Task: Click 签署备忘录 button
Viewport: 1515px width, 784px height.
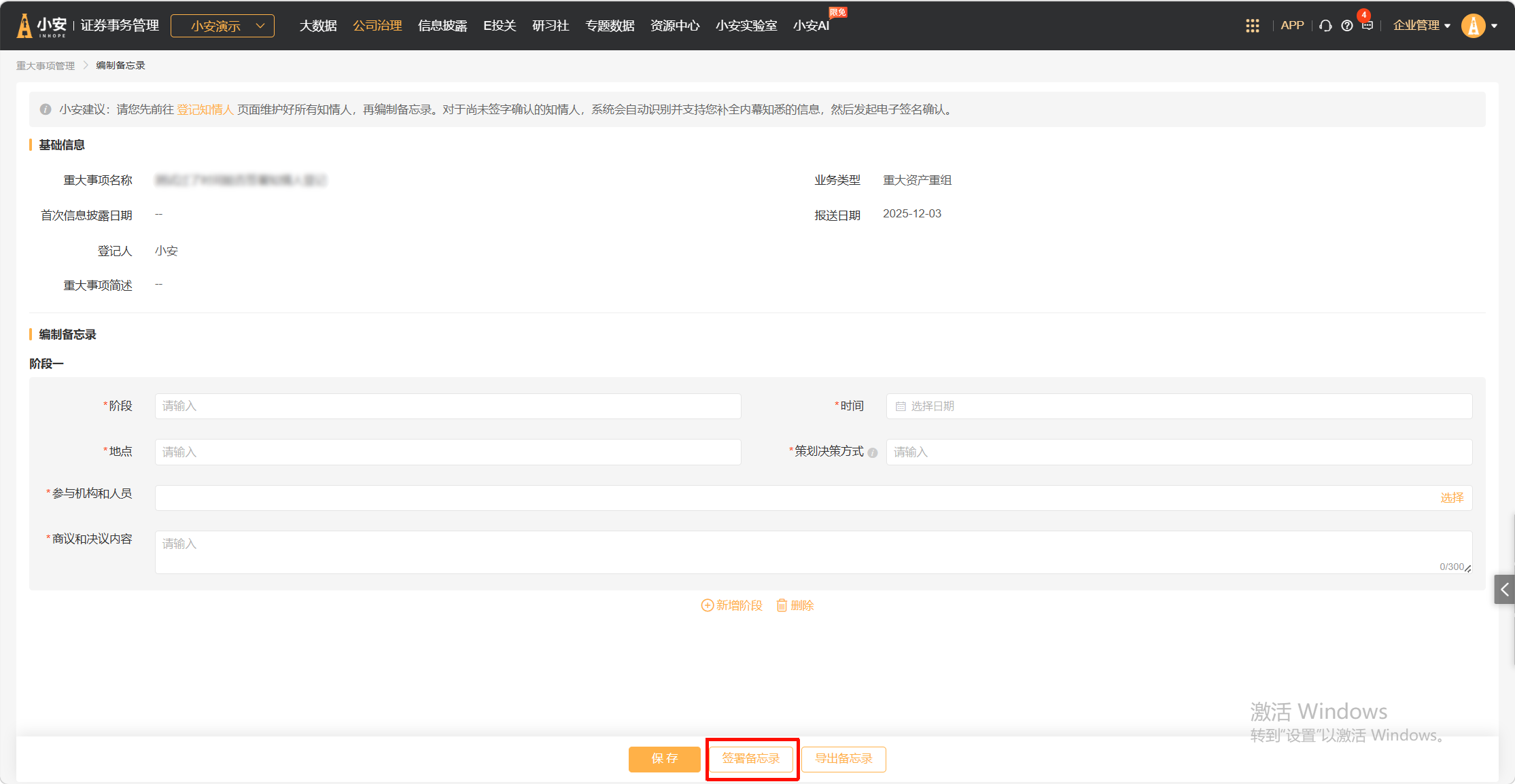Action: [x=751, y=759]
